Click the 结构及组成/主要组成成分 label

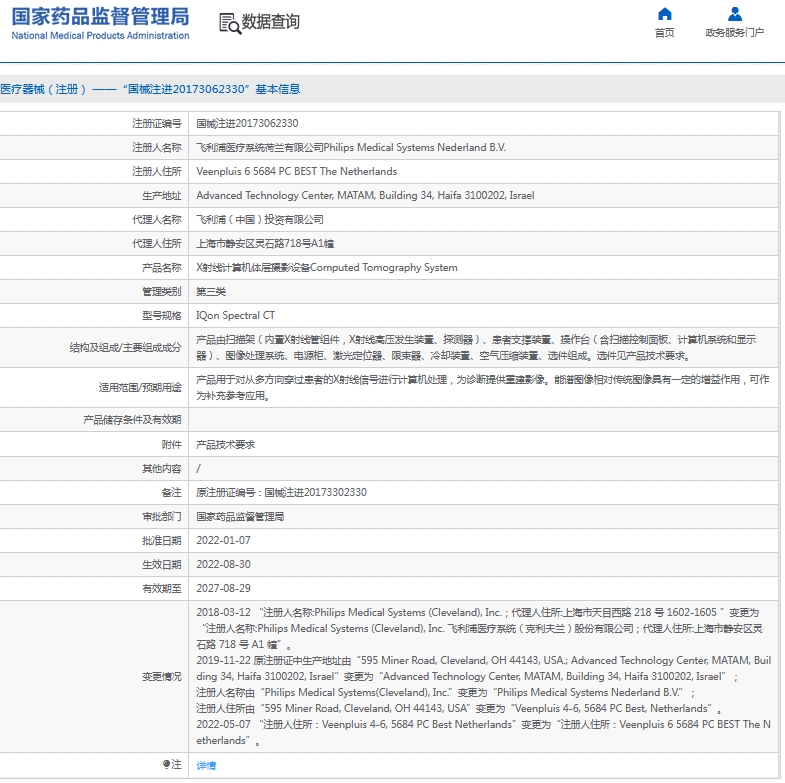pyautogui.click(x=125, y=347)
